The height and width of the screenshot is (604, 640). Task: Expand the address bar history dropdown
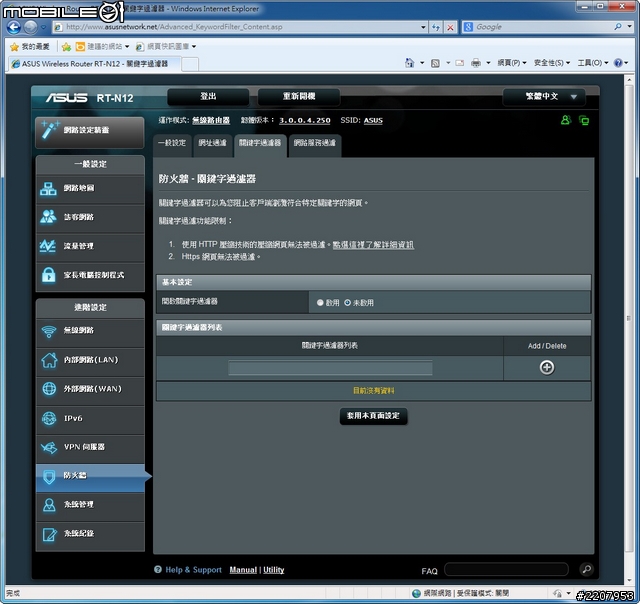(x=423, y=27)
